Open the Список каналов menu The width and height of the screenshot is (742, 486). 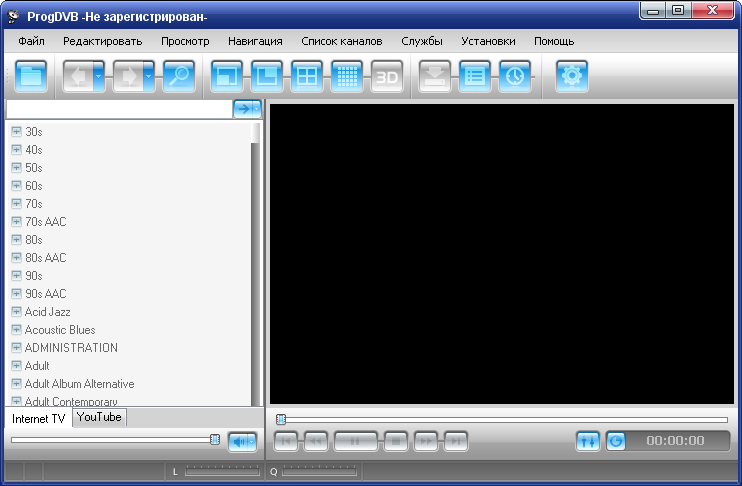(x=341, y=41)
